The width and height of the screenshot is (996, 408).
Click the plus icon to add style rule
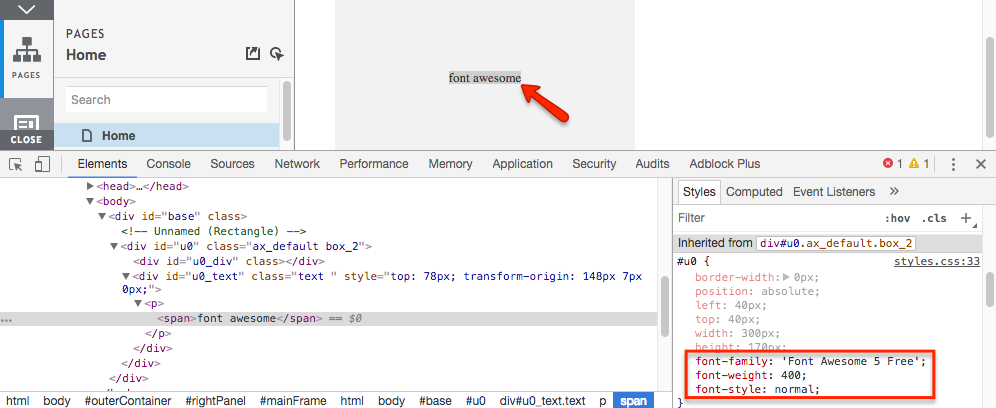point(966,218)
